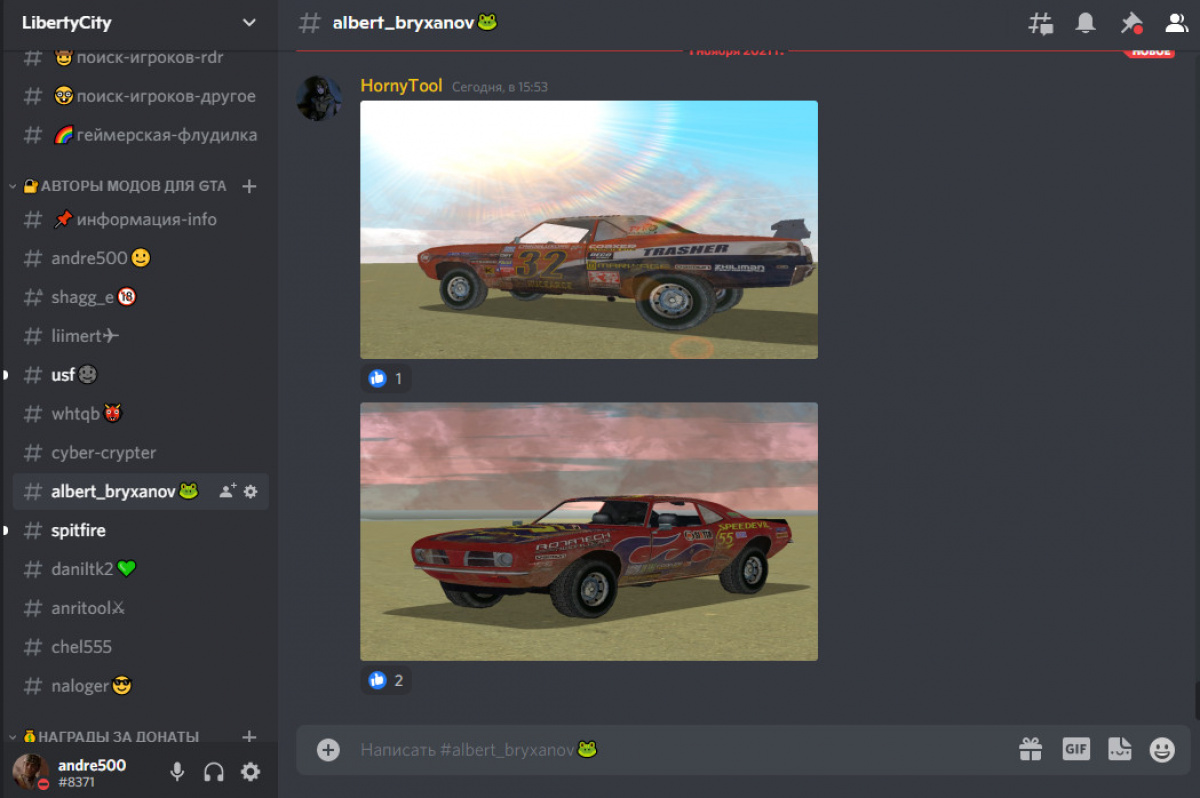This screenshot has height=798, width=1200.
Task: Open spitfire channel
Action: 140,530
